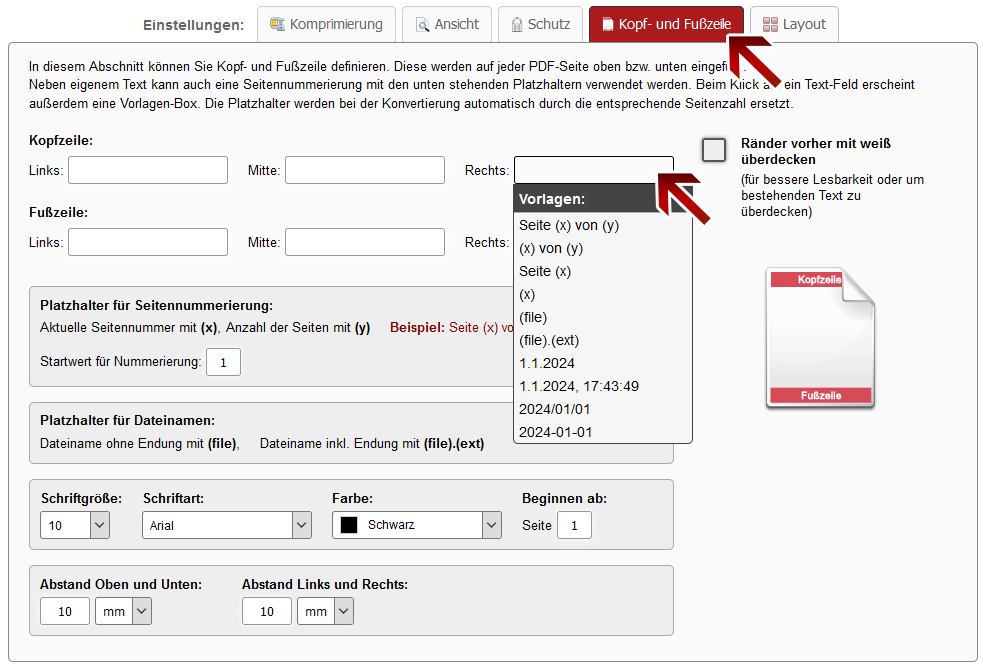Click the black color swatch in Farbe
983x667 pixels.
point(349,525)
